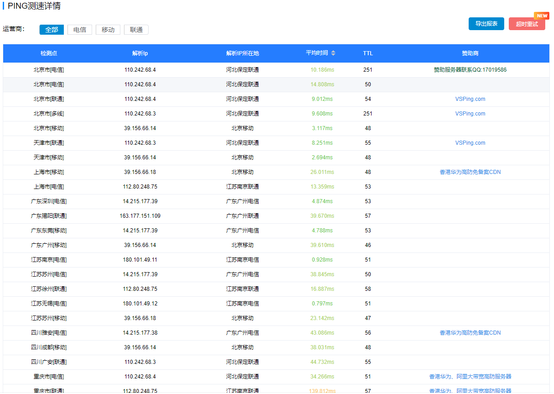Click the 北京市[移动] probe cell
This screenshot has height=394, width=554.
(49, 128)
